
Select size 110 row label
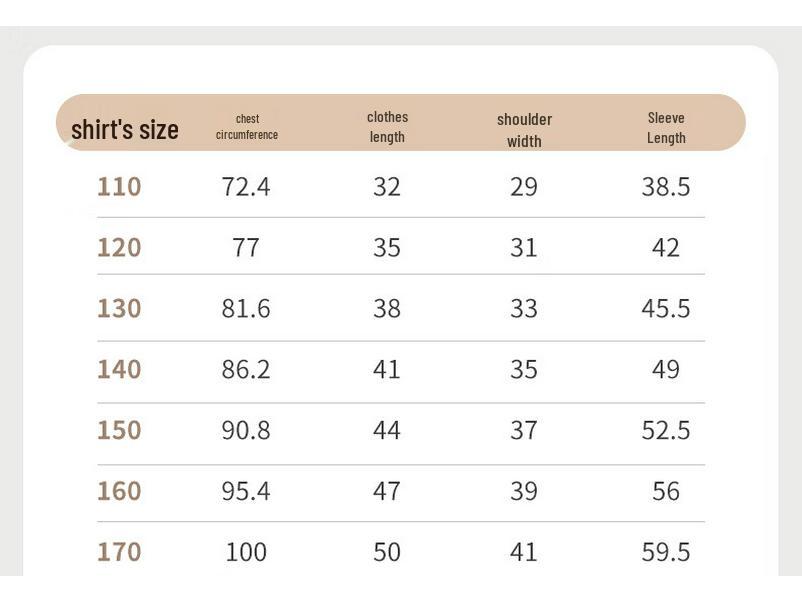click(x=119, y=187)
